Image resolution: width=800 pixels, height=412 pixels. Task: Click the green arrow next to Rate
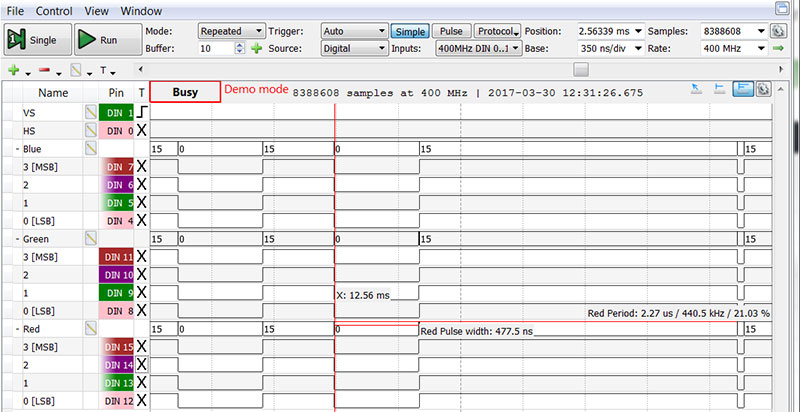(778, 48)
